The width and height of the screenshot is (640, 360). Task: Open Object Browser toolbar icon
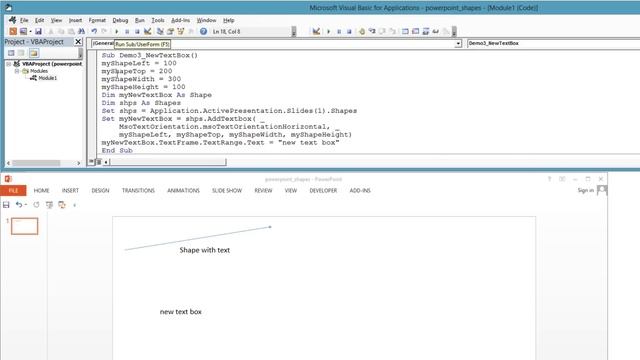tap(181, 31)
